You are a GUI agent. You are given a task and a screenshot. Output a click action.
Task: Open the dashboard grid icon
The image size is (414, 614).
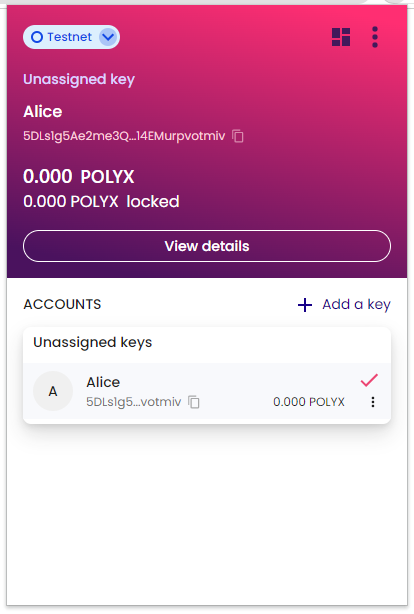[341, 37]
